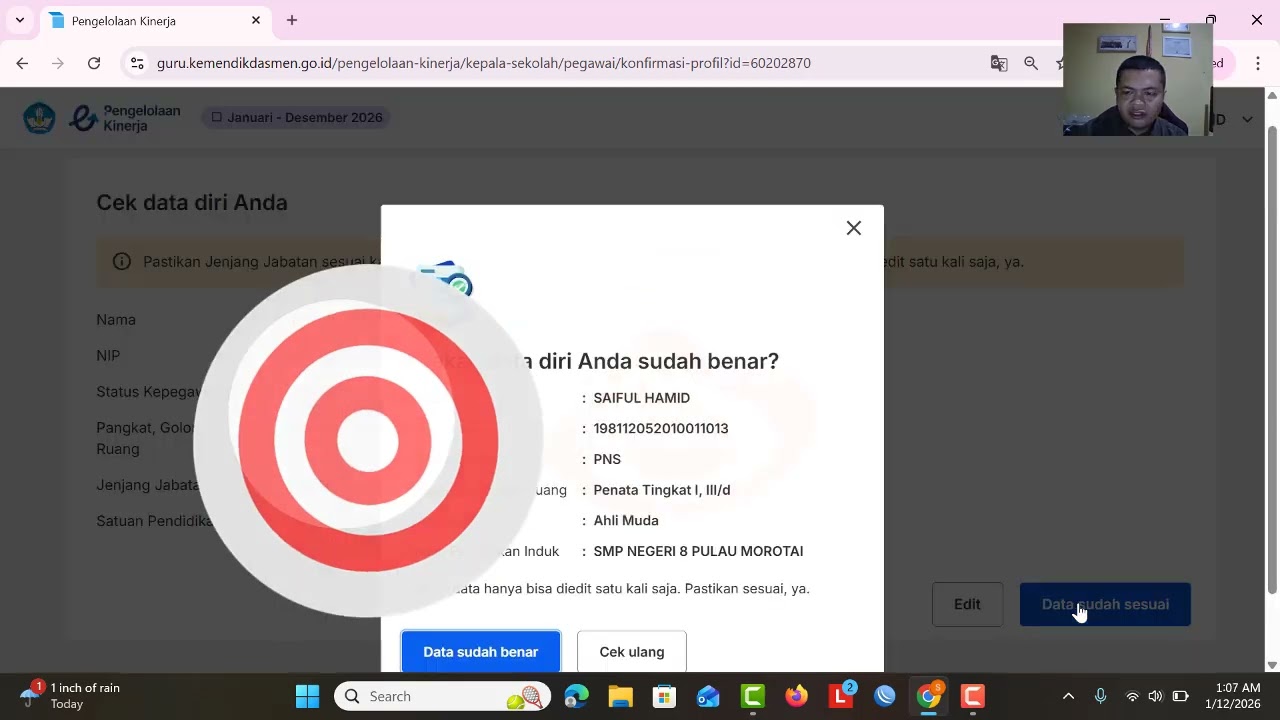Screen dimensions: 1280x720
Task: Open Microsoft Edge from the taskbar
Action: (577, 696)
